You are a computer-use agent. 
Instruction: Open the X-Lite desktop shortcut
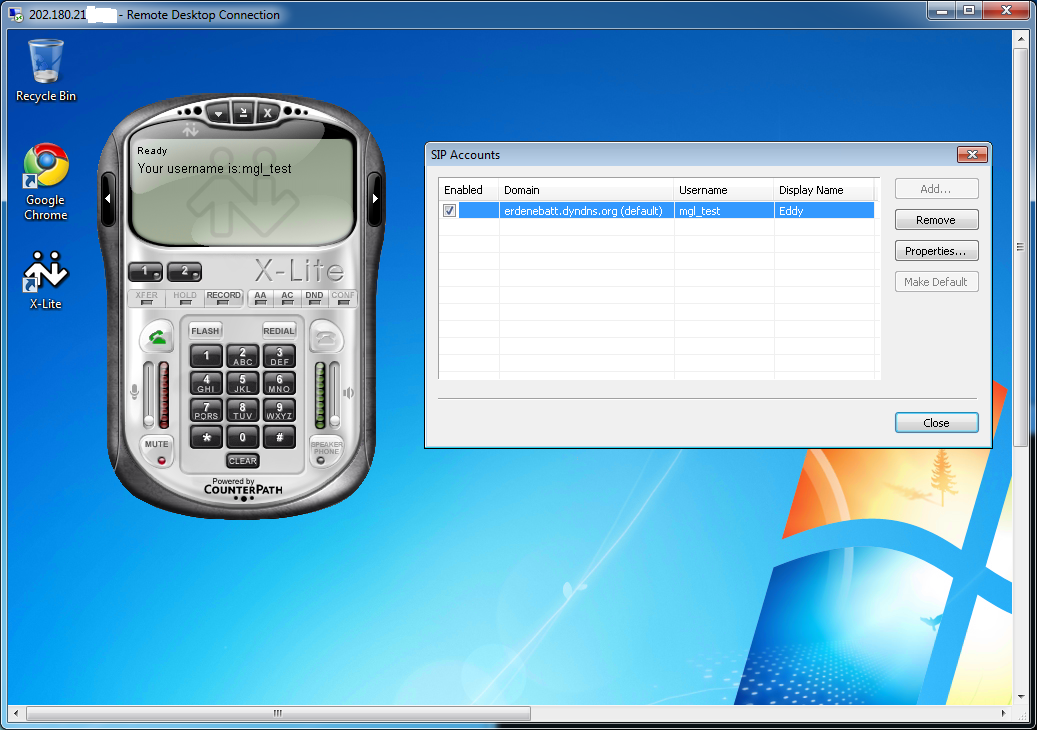(46, 281)
